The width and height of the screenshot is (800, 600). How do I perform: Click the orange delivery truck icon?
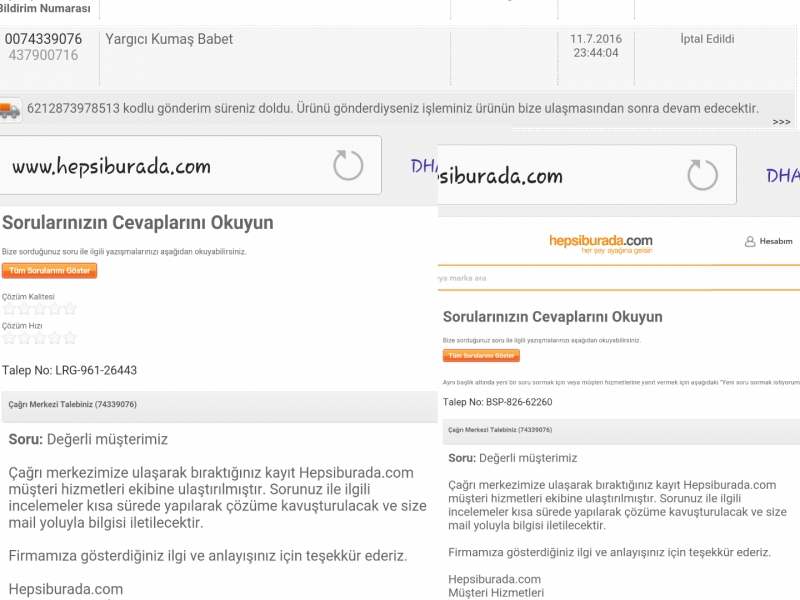coord(10,110)
